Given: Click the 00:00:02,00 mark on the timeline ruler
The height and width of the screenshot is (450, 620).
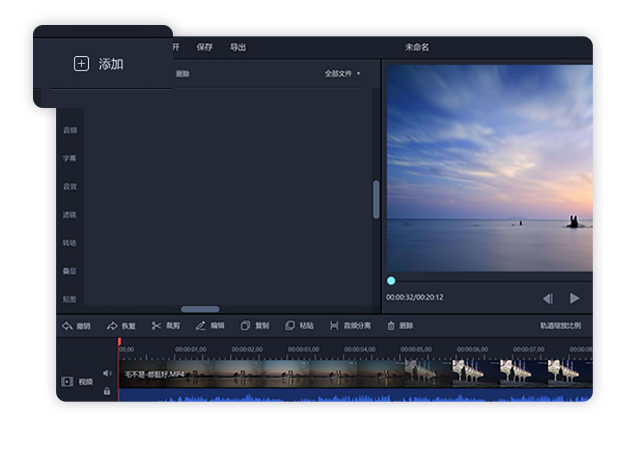Looking at the screenshot, I should point(247,349).
